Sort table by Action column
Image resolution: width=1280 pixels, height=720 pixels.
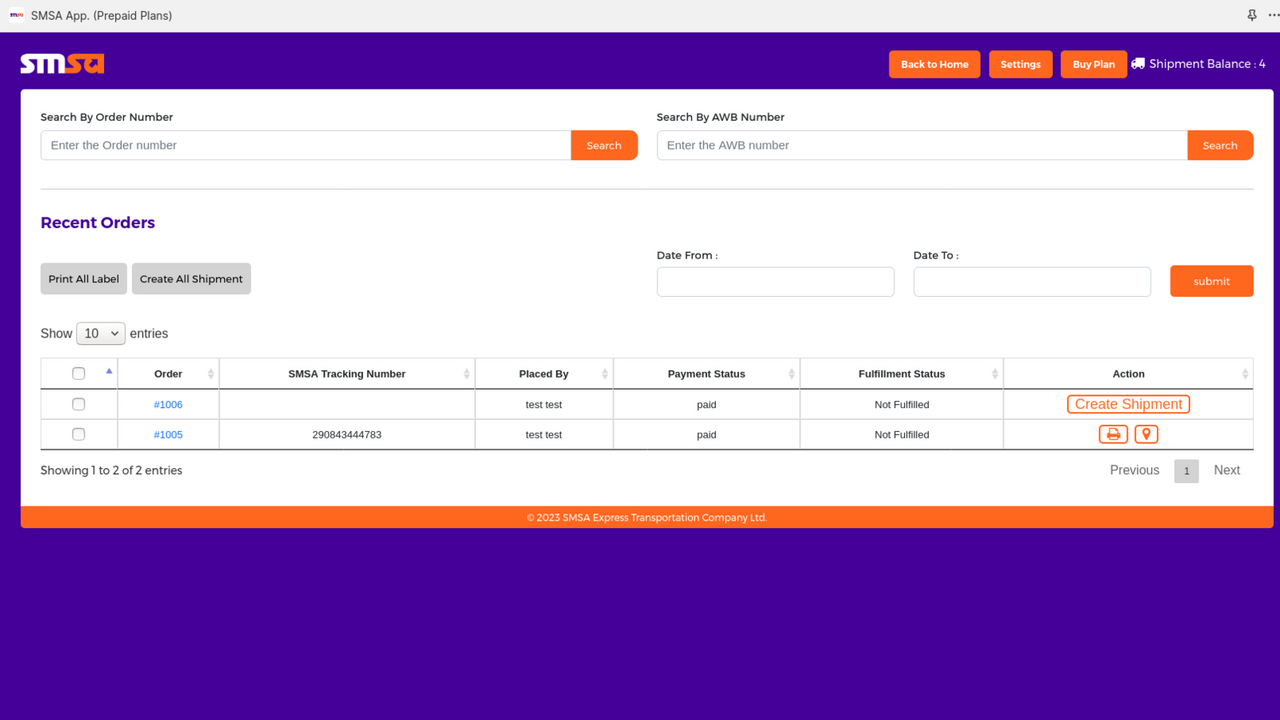pos(1128,374)
